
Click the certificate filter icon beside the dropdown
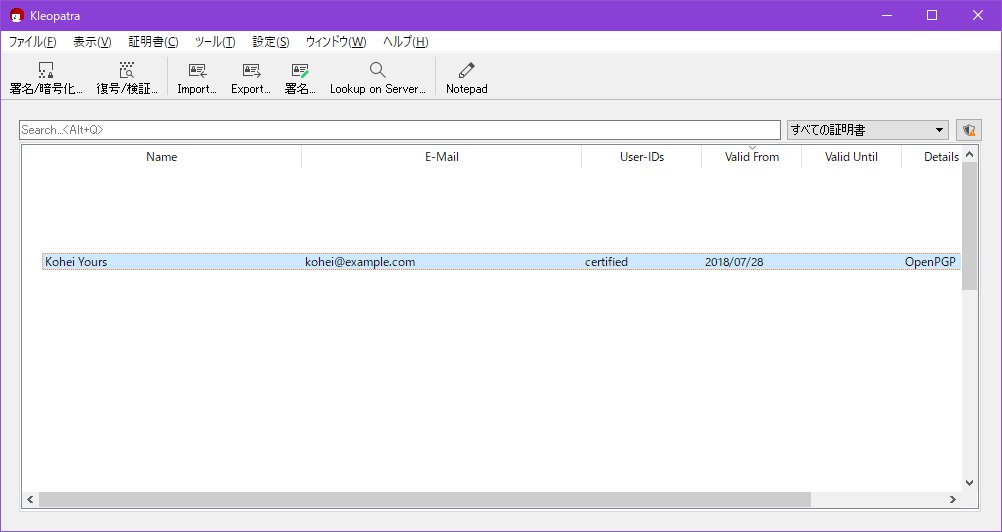(968, 130)
